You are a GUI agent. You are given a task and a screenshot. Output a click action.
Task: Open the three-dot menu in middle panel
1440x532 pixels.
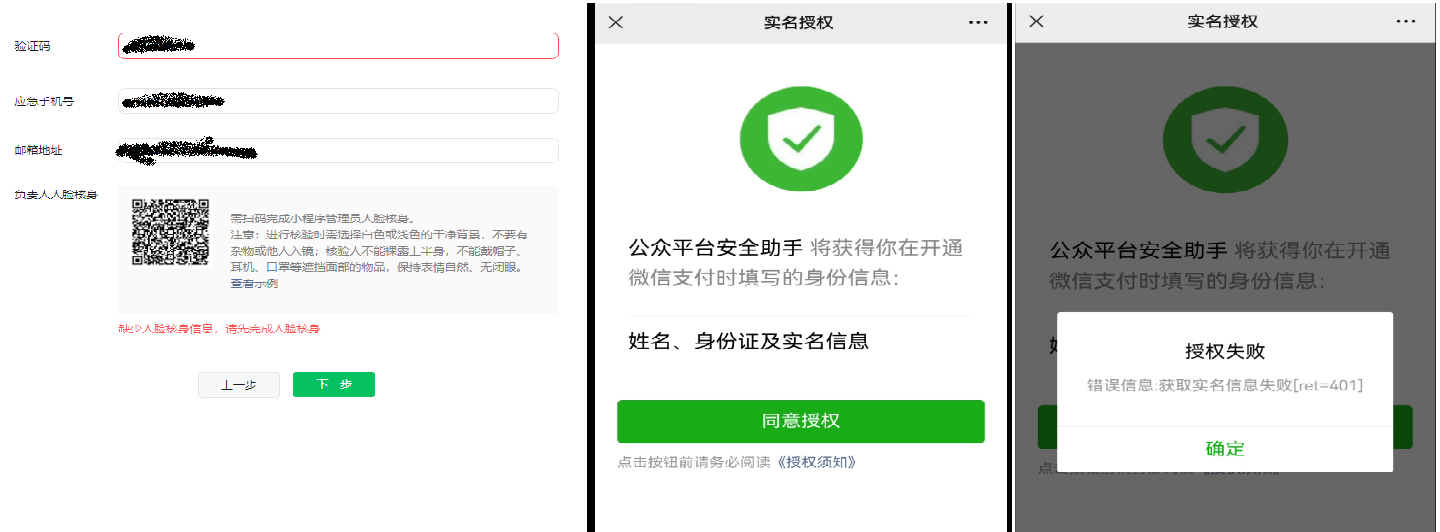978,22
